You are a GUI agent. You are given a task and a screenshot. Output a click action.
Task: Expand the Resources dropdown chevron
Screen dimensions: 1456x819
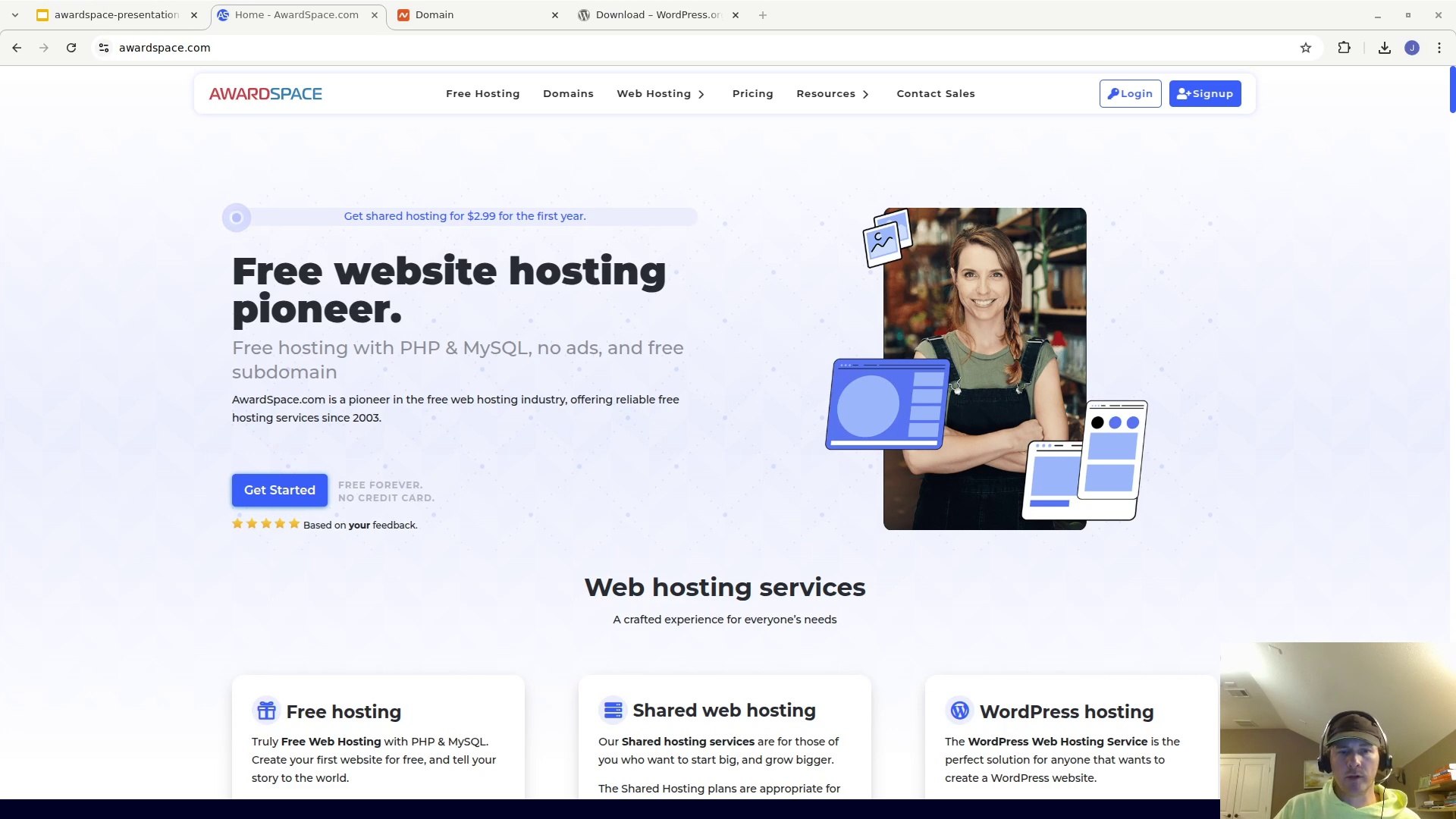864,94
